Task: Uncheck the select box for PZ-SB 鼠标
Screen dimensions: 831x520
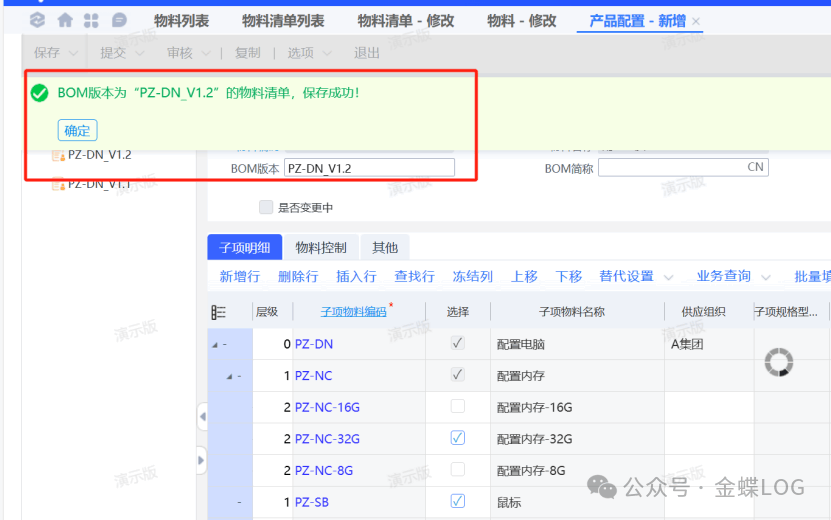Action: [457, 501]
